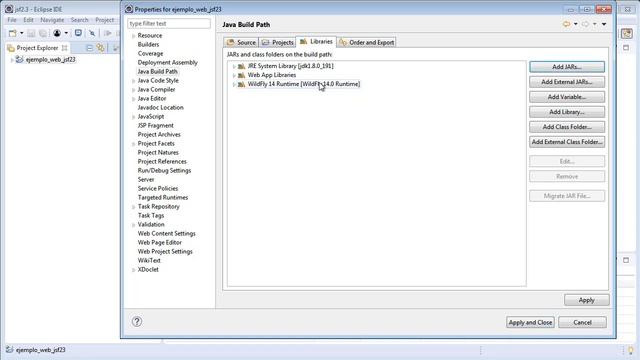The image size is (640, 360).
Task: Open the Project menu in Eclipse
Action: tap(104, 20)
